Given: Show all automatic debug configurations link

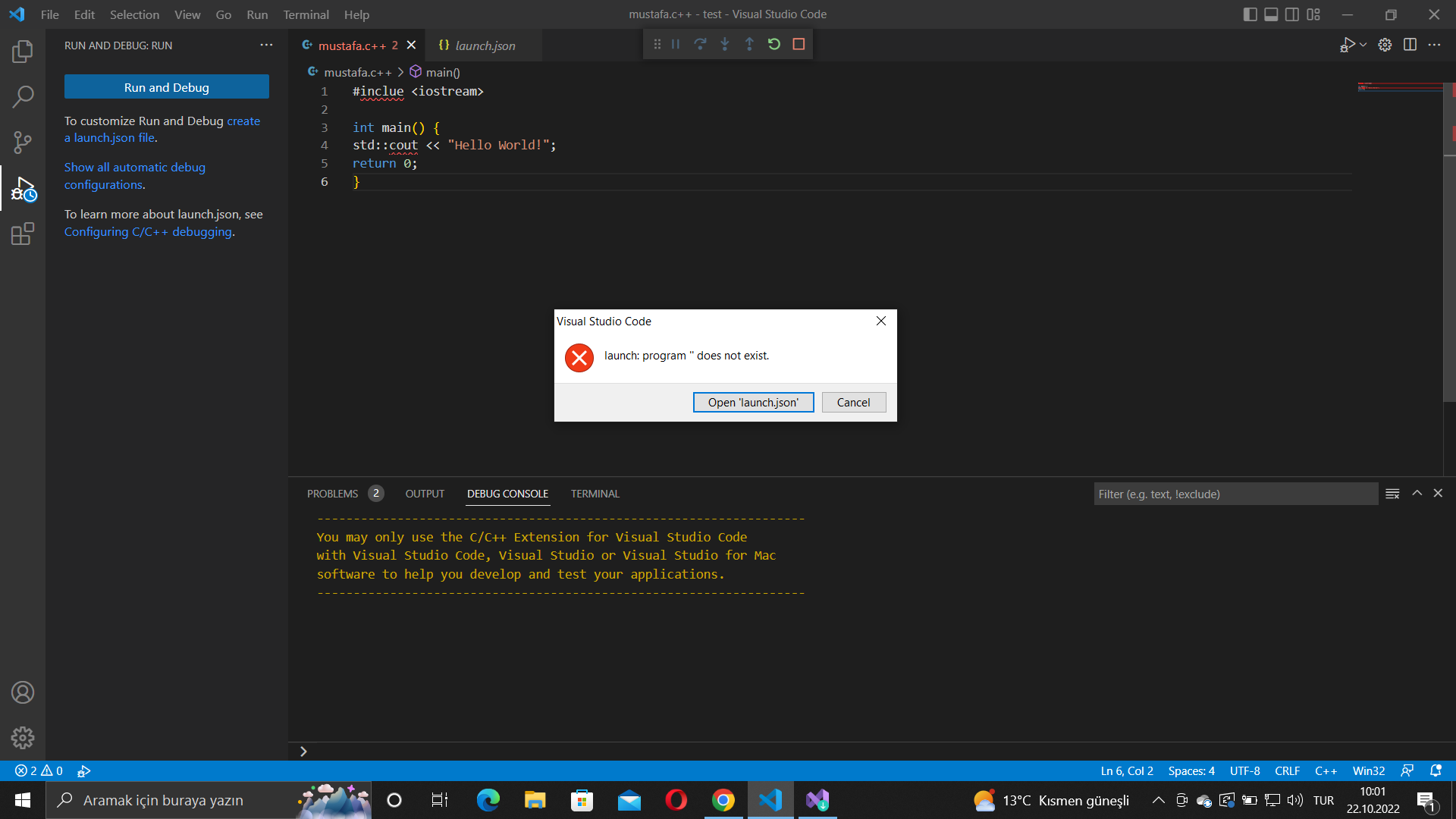Looking at the screenshot, I should [x=135, y=176].
